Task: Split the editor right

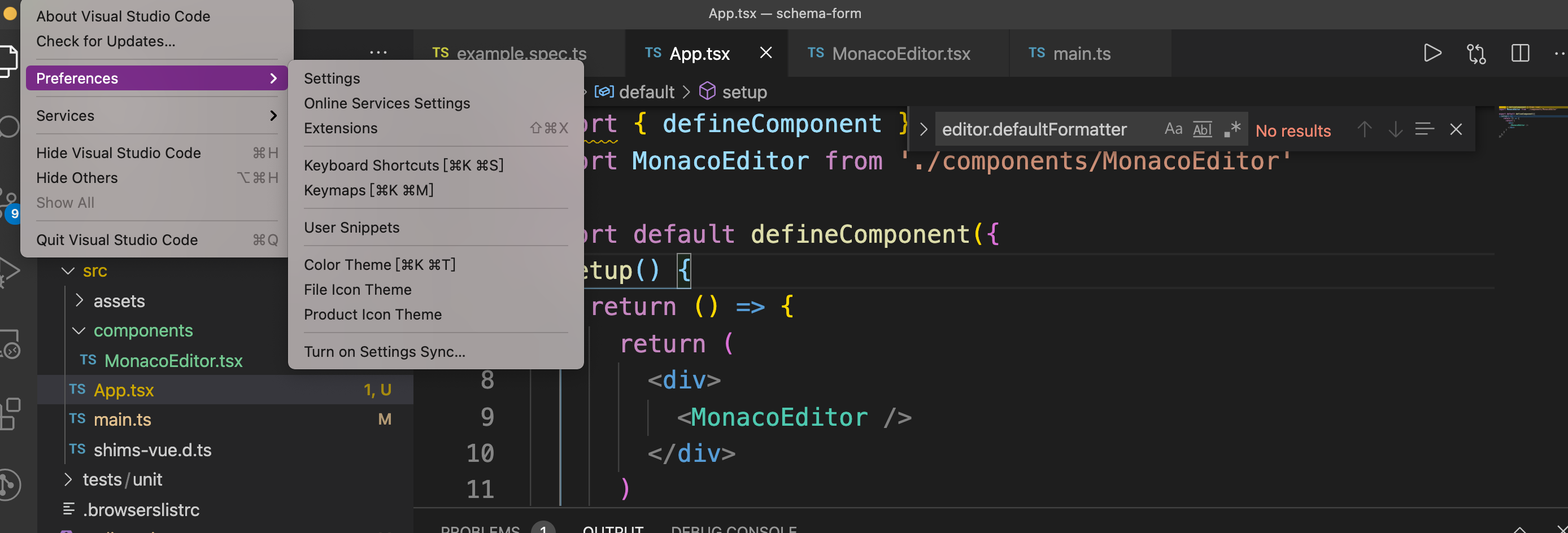Action: 1520,54
